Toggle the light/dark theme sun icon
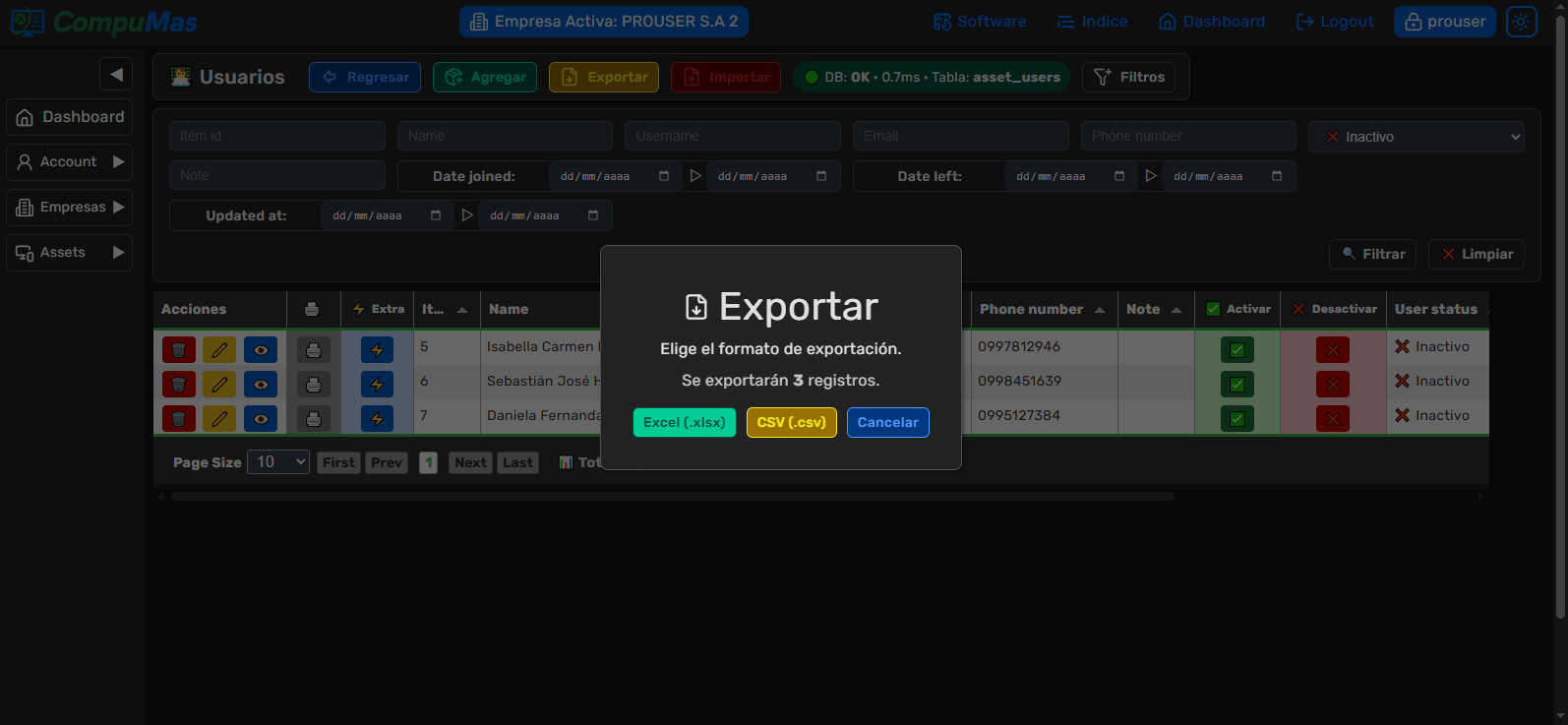The width and height of the screenshot is (1568, 725). coord(1521,22)
